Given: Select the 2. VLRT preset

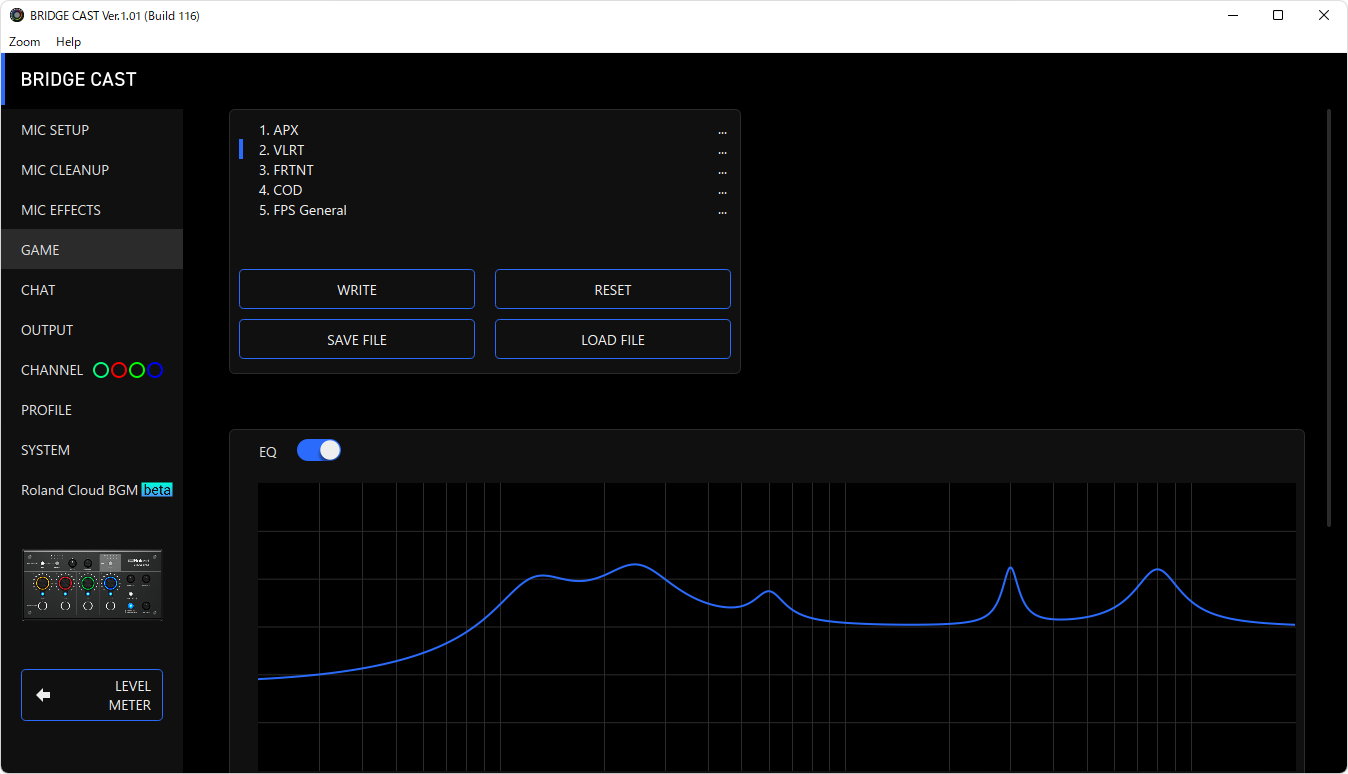Looking at the screenshot, I should pyautogui.click(x=282, y=150).
